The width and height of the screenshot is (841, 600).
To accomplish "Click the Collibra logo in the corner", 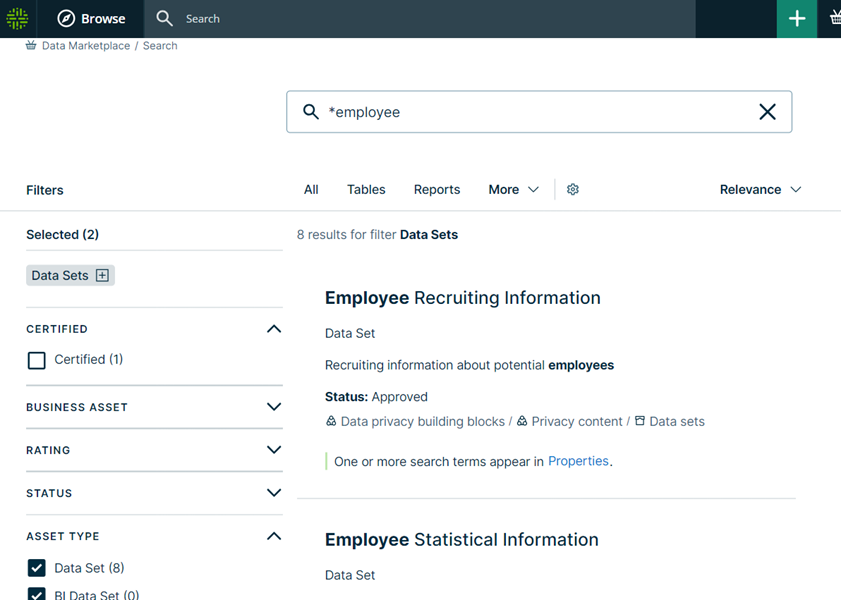I will 15,18.
